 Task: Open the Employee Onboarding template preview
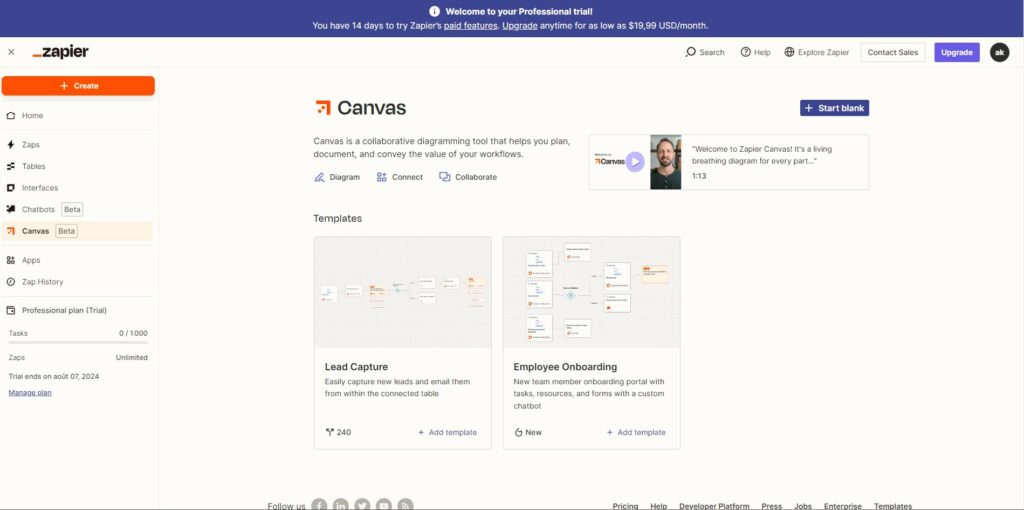(591, 292)
